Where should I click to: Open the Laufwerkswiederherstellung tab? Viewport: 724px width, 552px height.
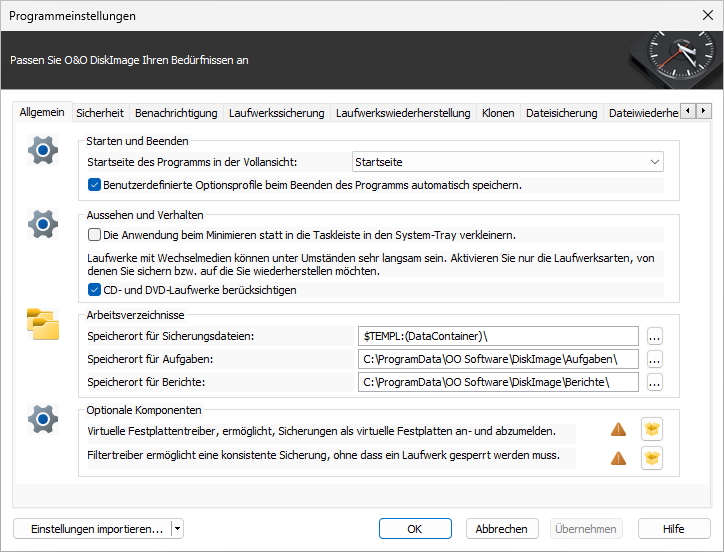403,113
